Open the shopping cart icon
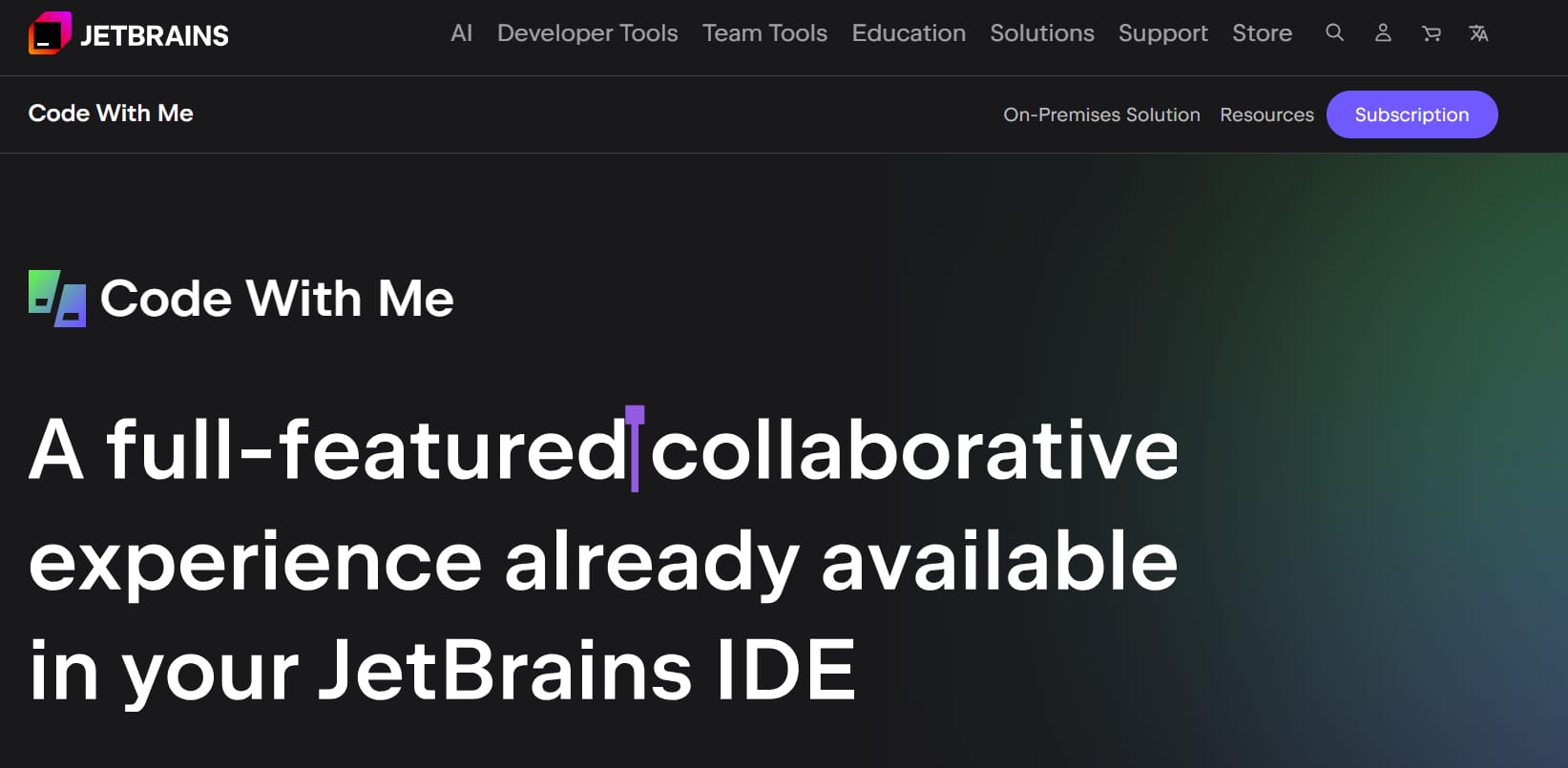The height and width of the screenshot is (768, 1568). pyautogui.click(x=1432, y=33)
